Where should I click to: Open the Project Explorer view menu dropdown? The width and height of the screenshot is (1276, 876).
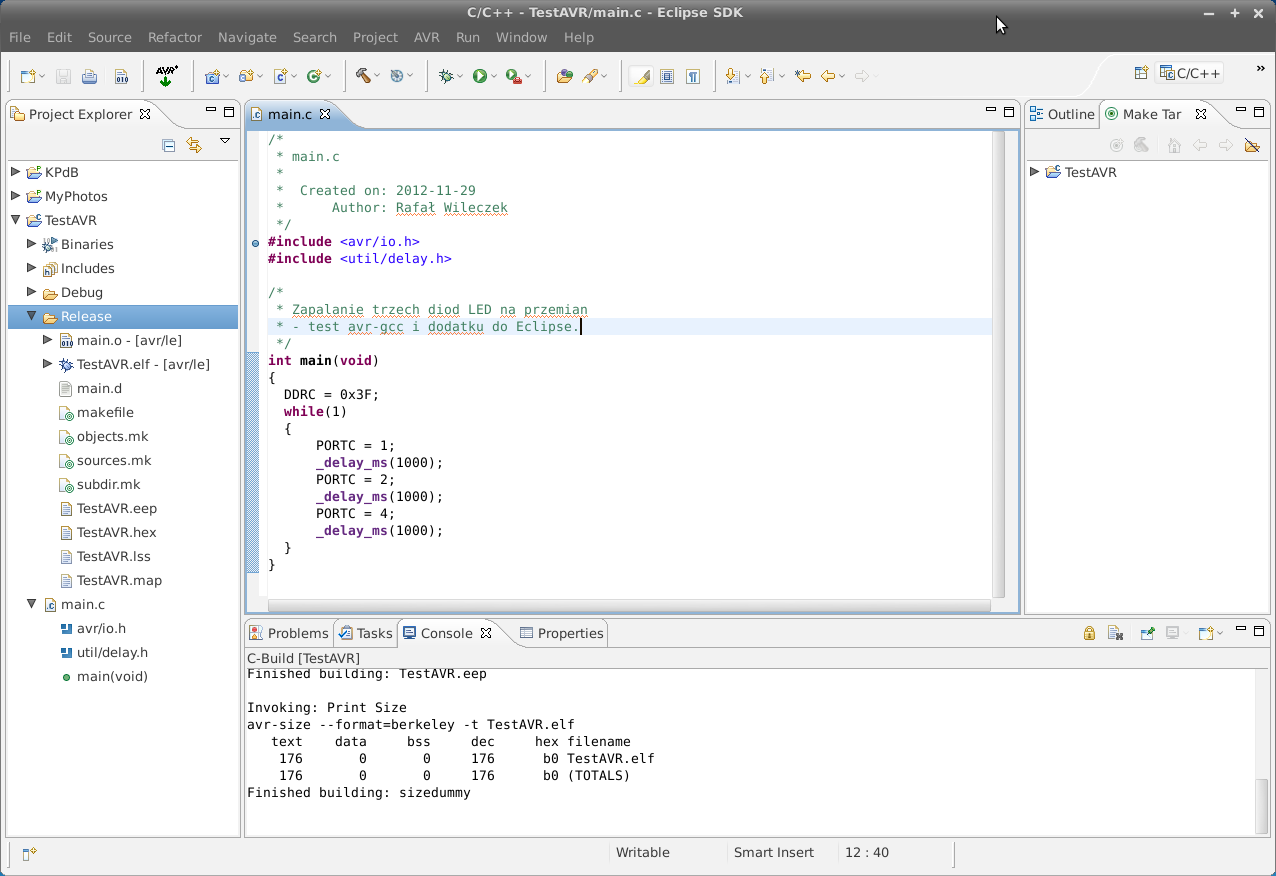[225, 142]
